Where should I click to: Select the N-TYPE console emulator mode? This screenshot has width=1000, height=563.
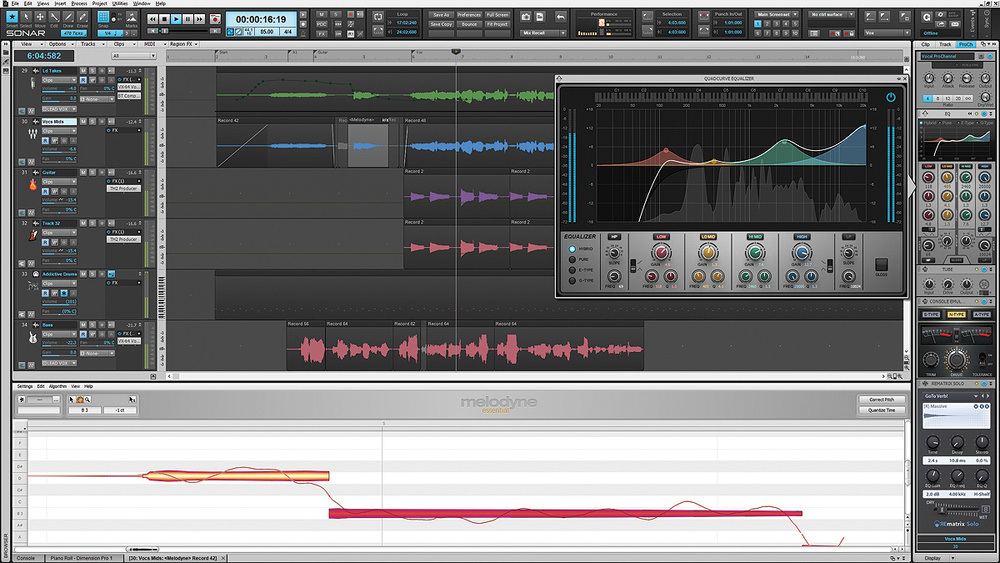957,315
